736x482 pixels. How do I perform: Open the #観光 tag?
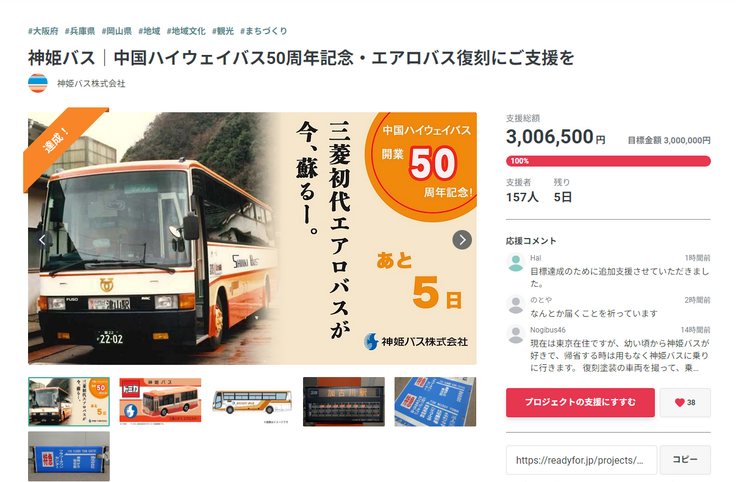[222, 31]
